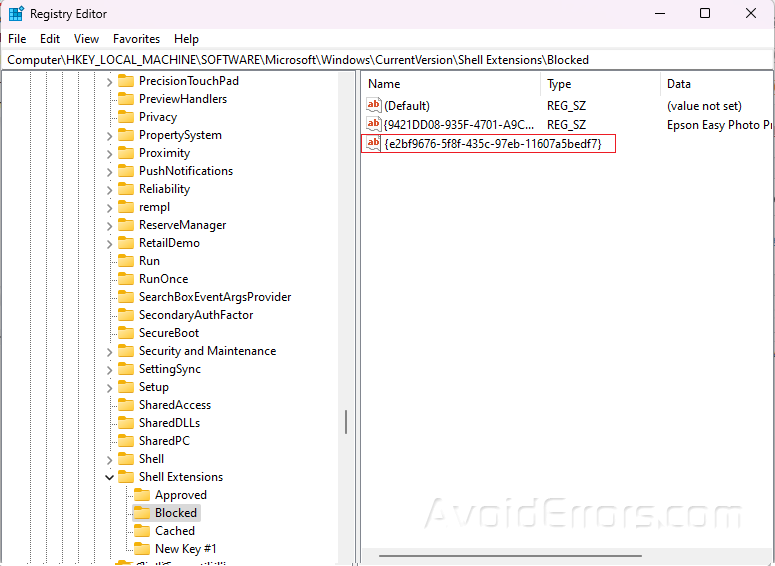Select the Cached key in tree
This screenshot has height=566, width=775.
coord(175,531)
